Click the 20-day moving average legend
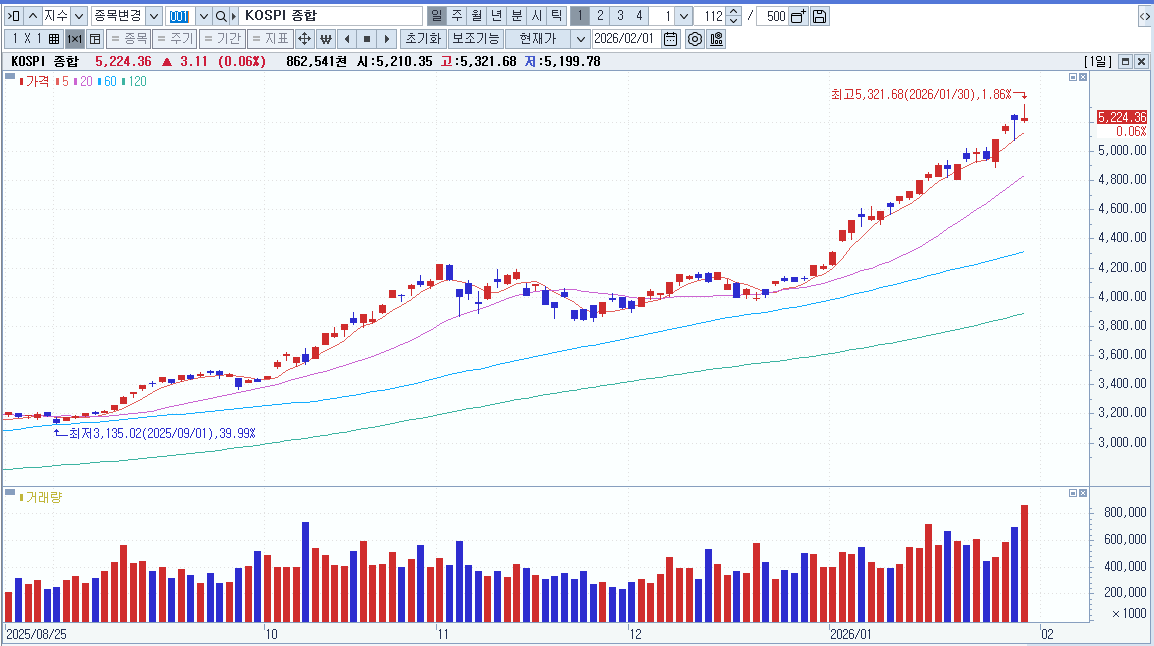This screenshot has width=1154, height=646. [83, 82]
